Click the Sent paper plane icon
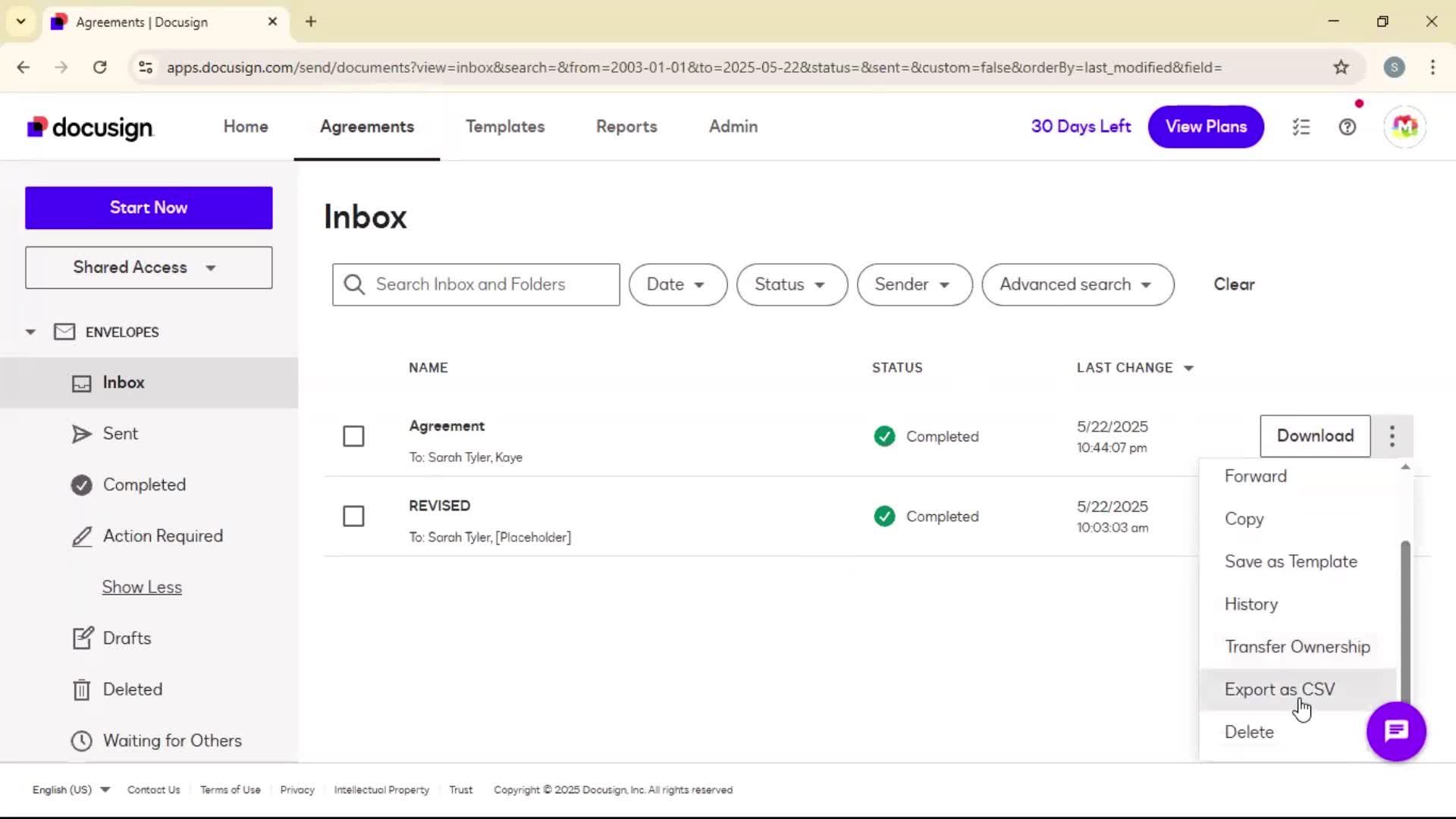Image resolution: width=1456 pixels, height=819 pixels. [x=81, y=434]
